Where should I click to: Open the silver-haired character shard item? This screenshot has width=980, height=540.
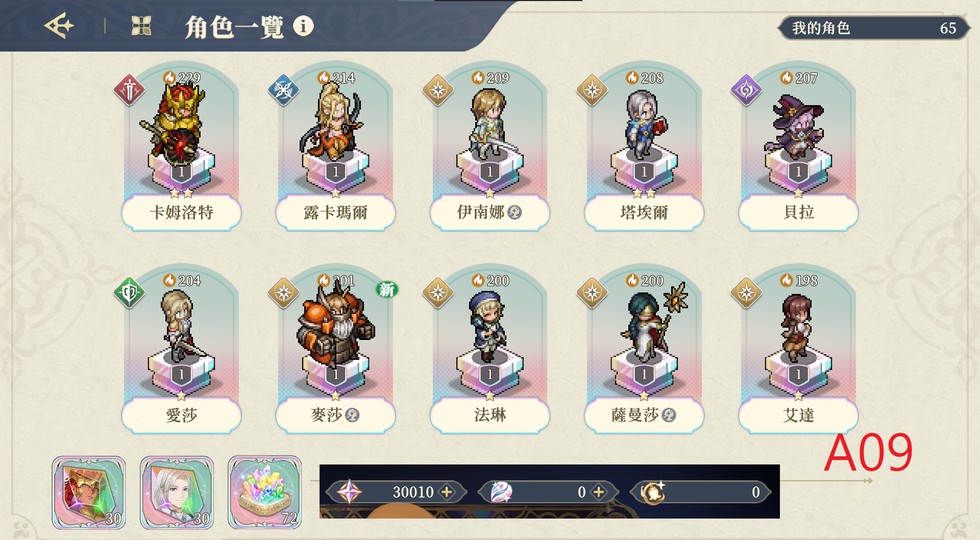(x=177, y=492)
